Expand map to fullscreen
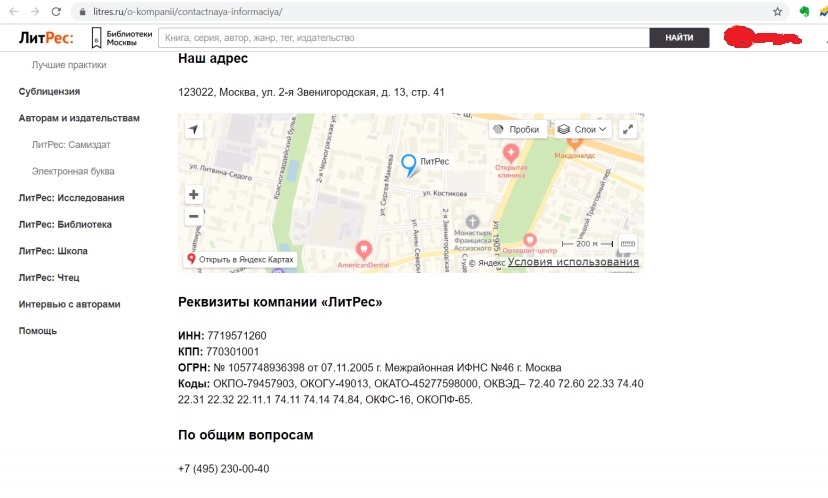 click(x=628, y=129)
